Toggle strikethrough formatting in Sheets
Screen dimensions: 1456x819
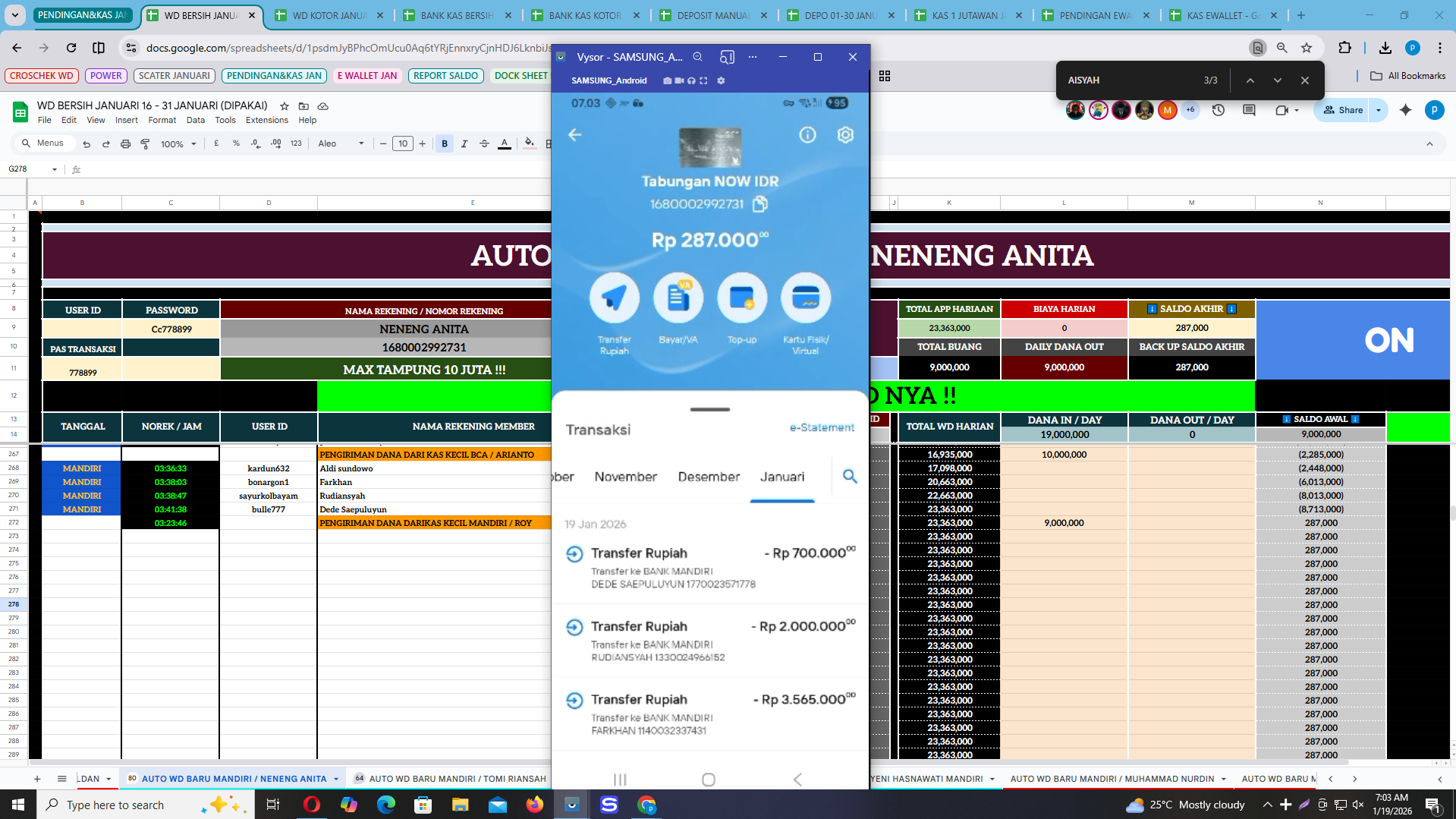click(x=484, y=143)
